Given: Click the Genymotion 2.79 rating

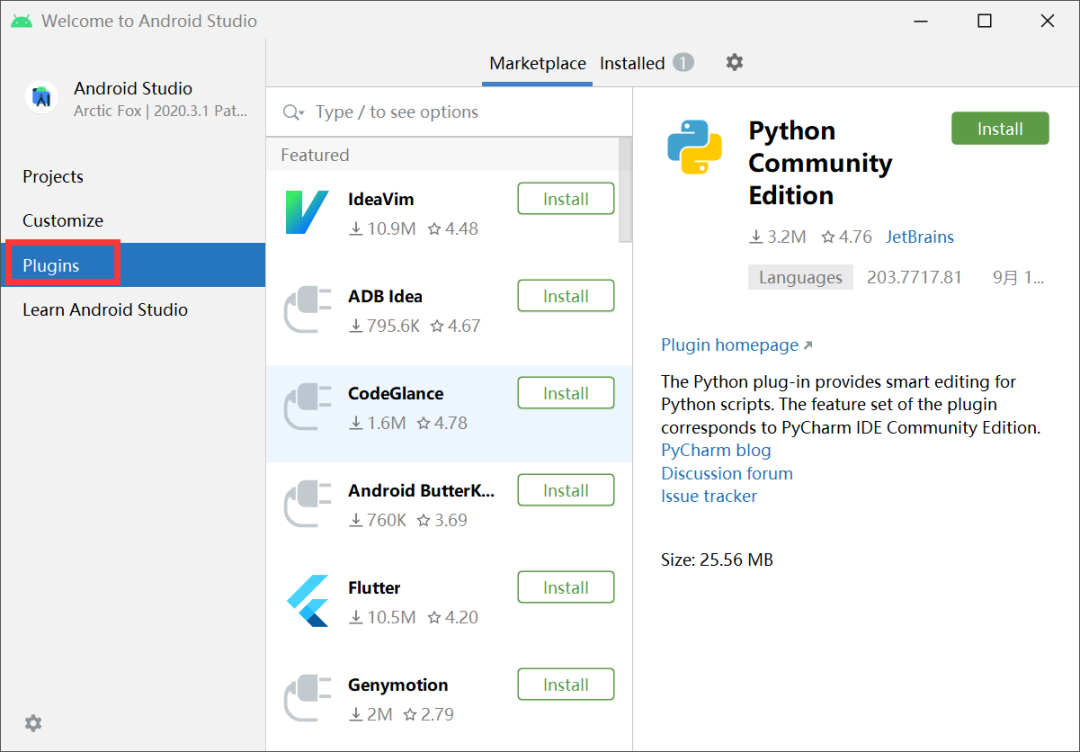Looking at the screenshot, I should [428, 714].
